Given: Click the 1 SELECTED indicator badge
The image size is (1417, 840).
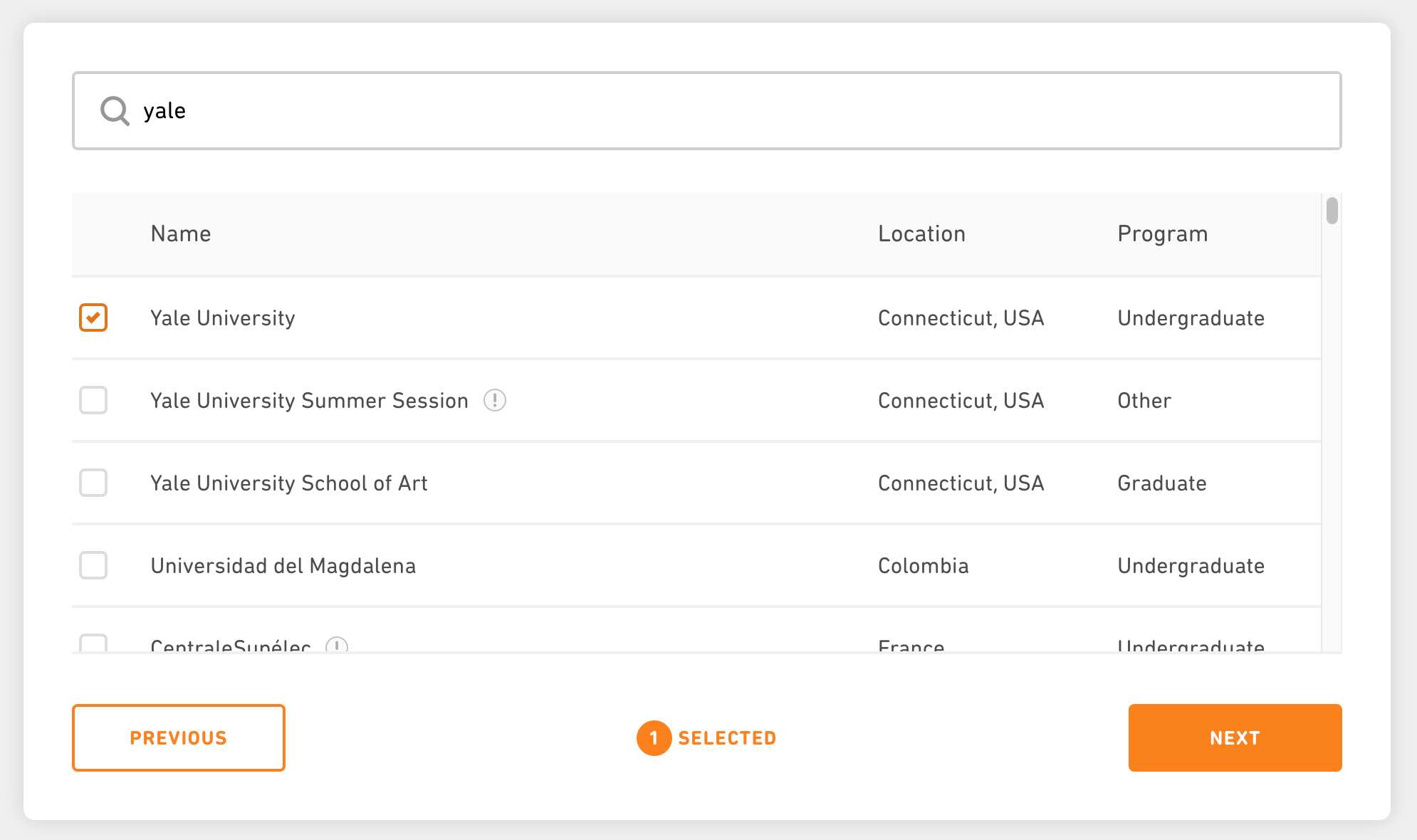Looking at the screenshot, I should point(707,738).
